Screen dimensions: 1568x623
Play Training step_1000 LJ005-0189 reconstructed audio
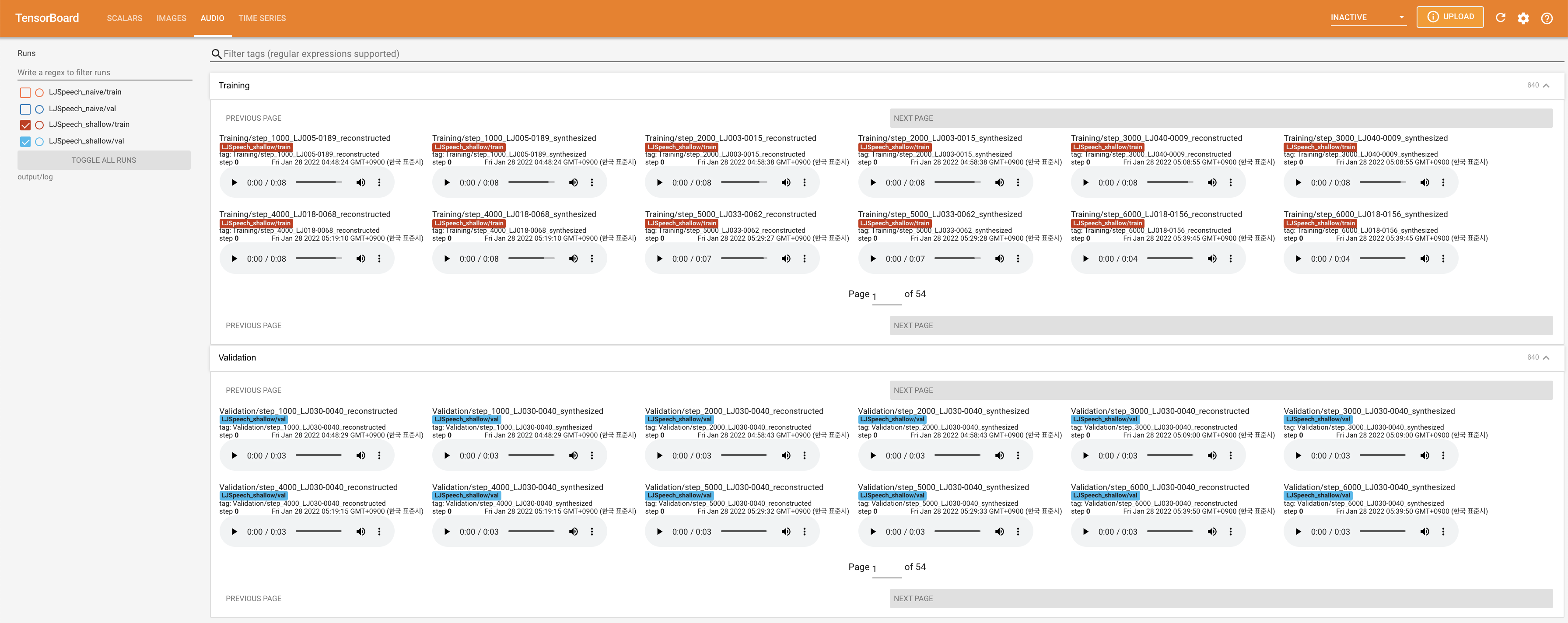pyautogui.click(x=234, y=182)
